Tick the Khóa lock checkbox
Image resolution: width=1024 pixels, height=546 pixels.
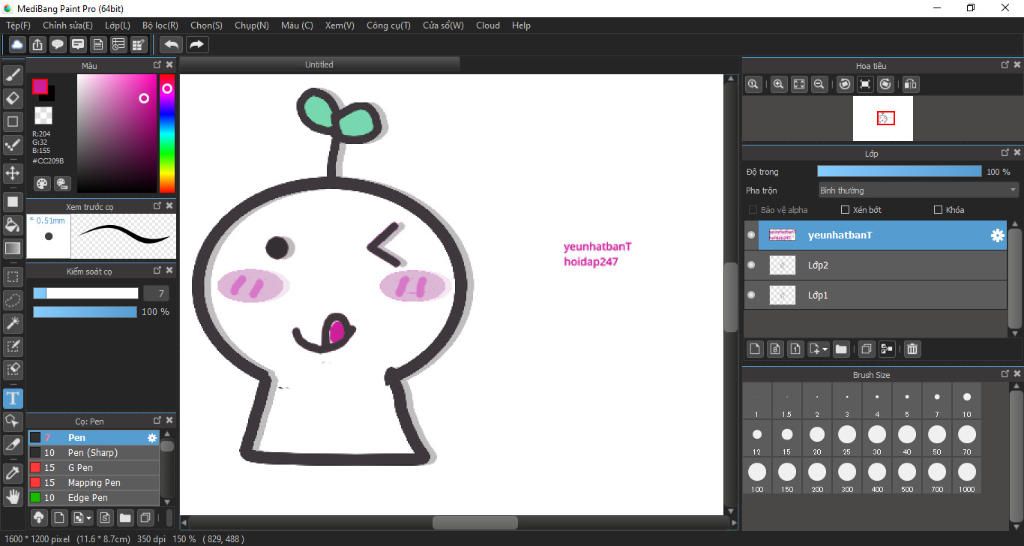[x=937, y=210]
